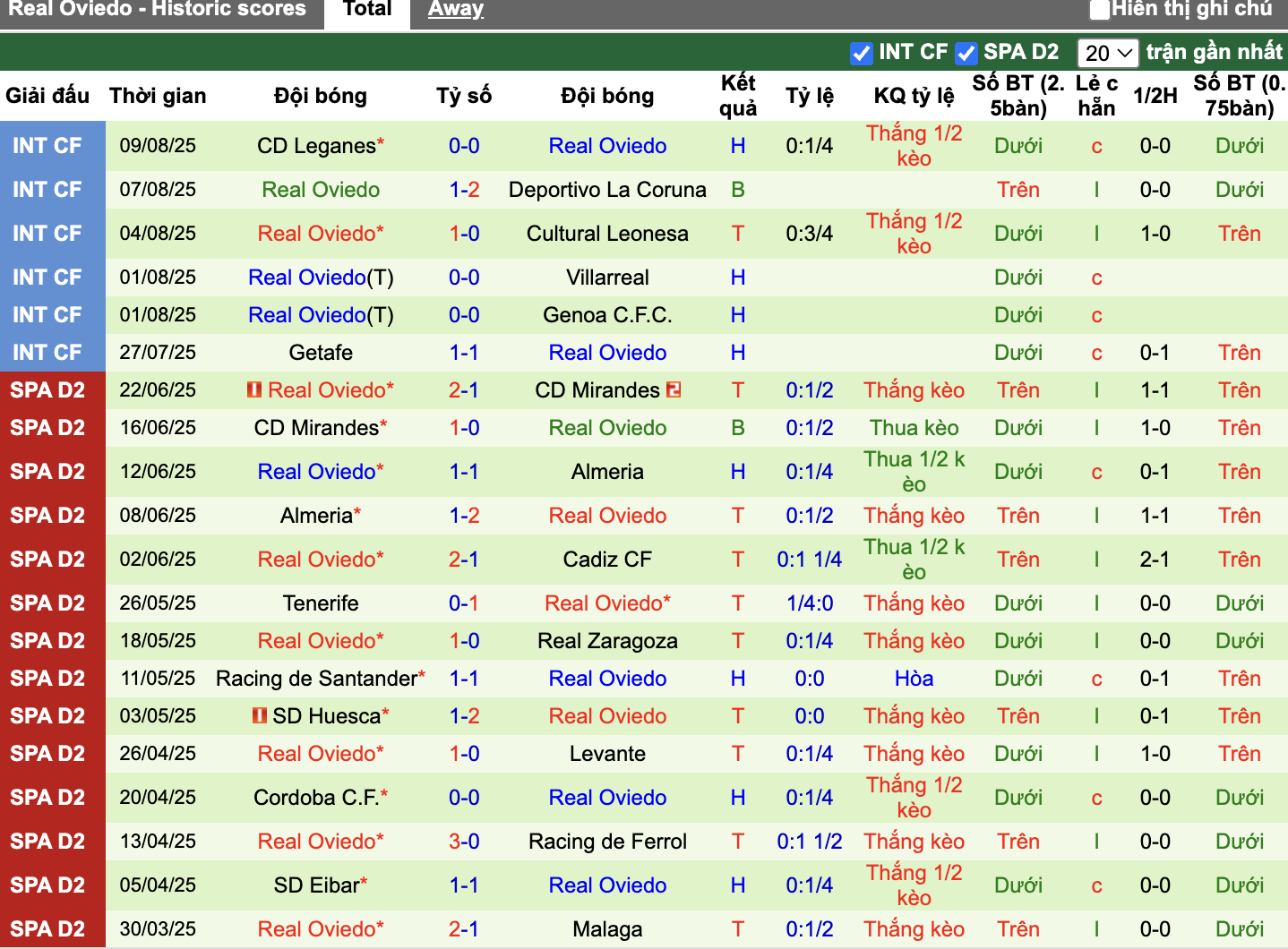Click the Tỷ số column header

point(464,96)
